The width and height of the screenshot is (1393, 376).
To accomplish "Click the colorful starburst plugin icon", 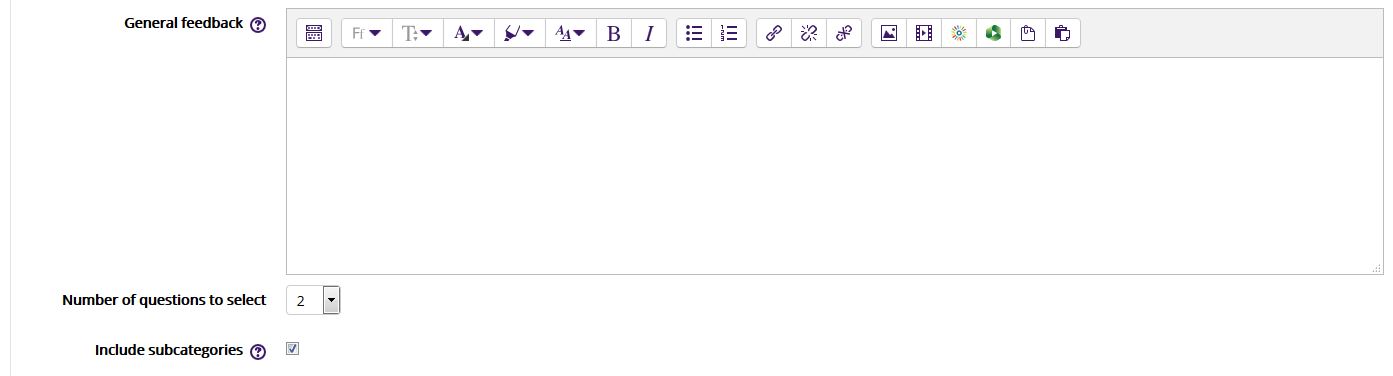I will pyautogui.click(x=959, y=33).
